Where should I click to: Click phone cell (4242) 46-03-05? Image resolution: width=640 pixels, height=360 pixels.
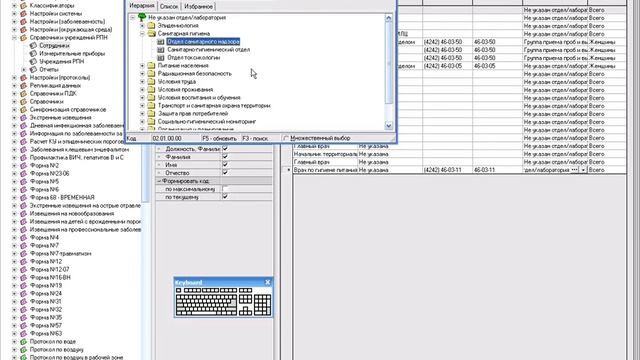coord(447,66)
